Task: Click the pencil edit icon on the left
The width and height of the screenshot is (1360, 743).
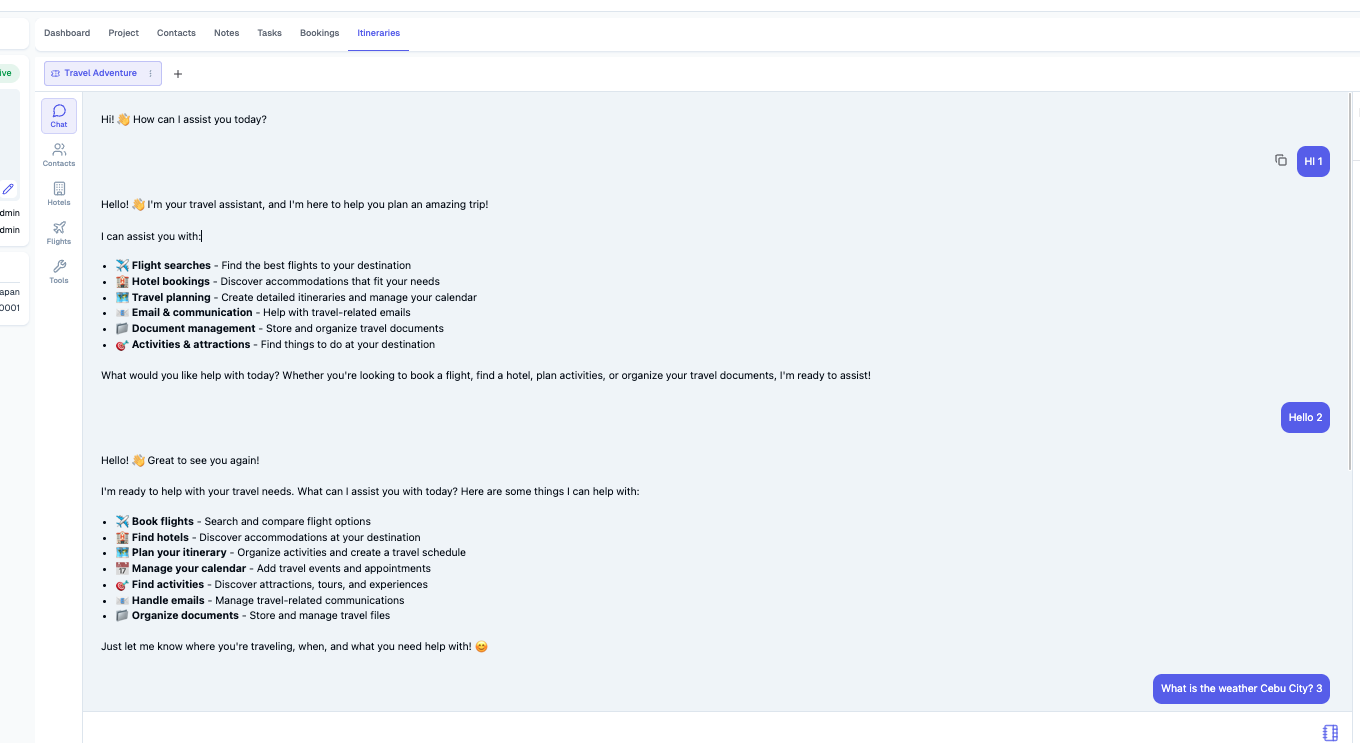Action: (x=8, y=188)
